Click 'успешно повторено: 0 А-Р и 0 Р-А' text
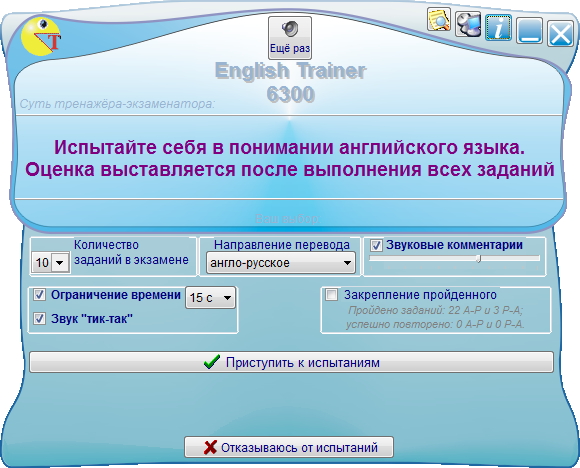 click(x=435, y=324)
